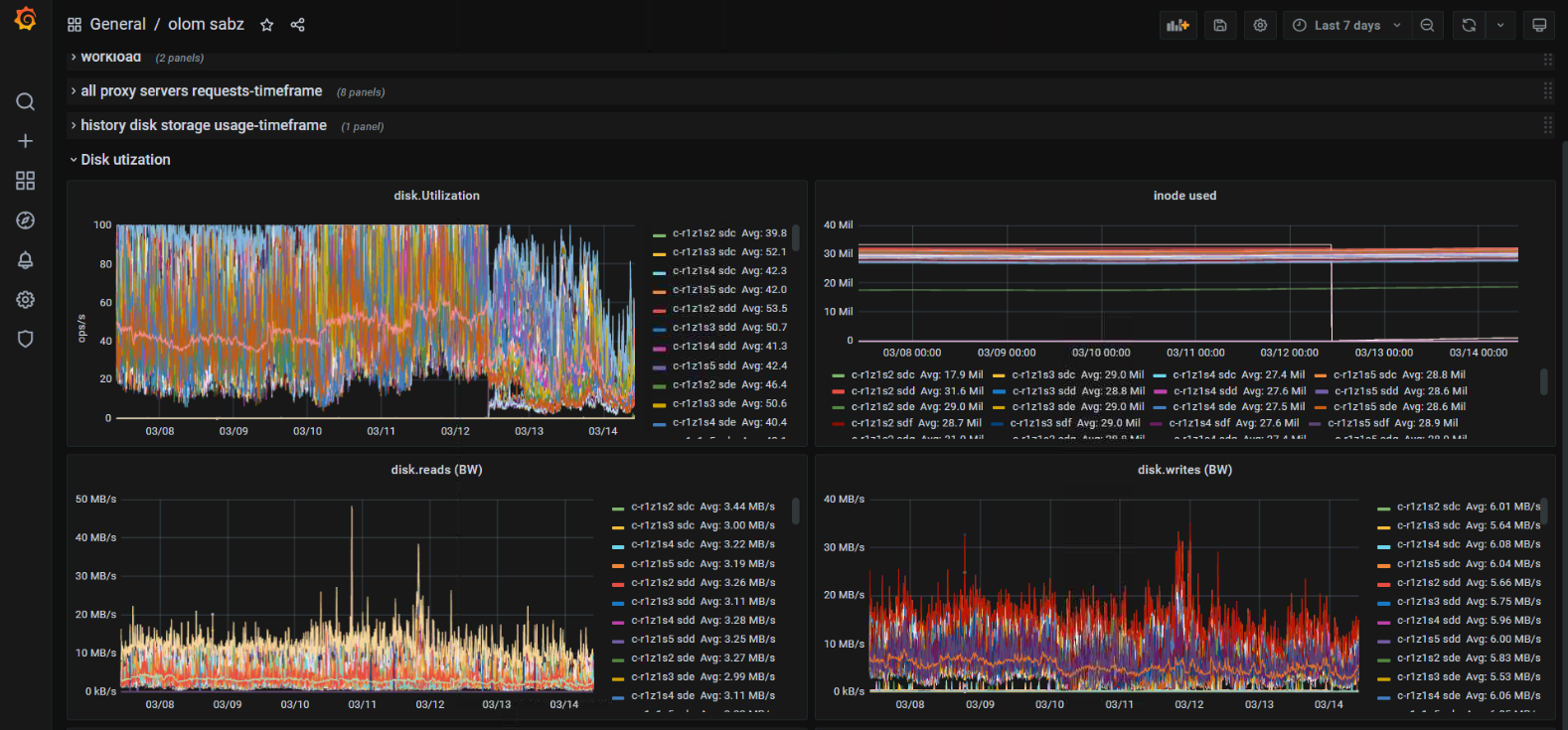Click the c-r1z1s2 sdd legend color swatch in inode used
This screenshot has height=730, width=1568.
[x=839, y=391]
